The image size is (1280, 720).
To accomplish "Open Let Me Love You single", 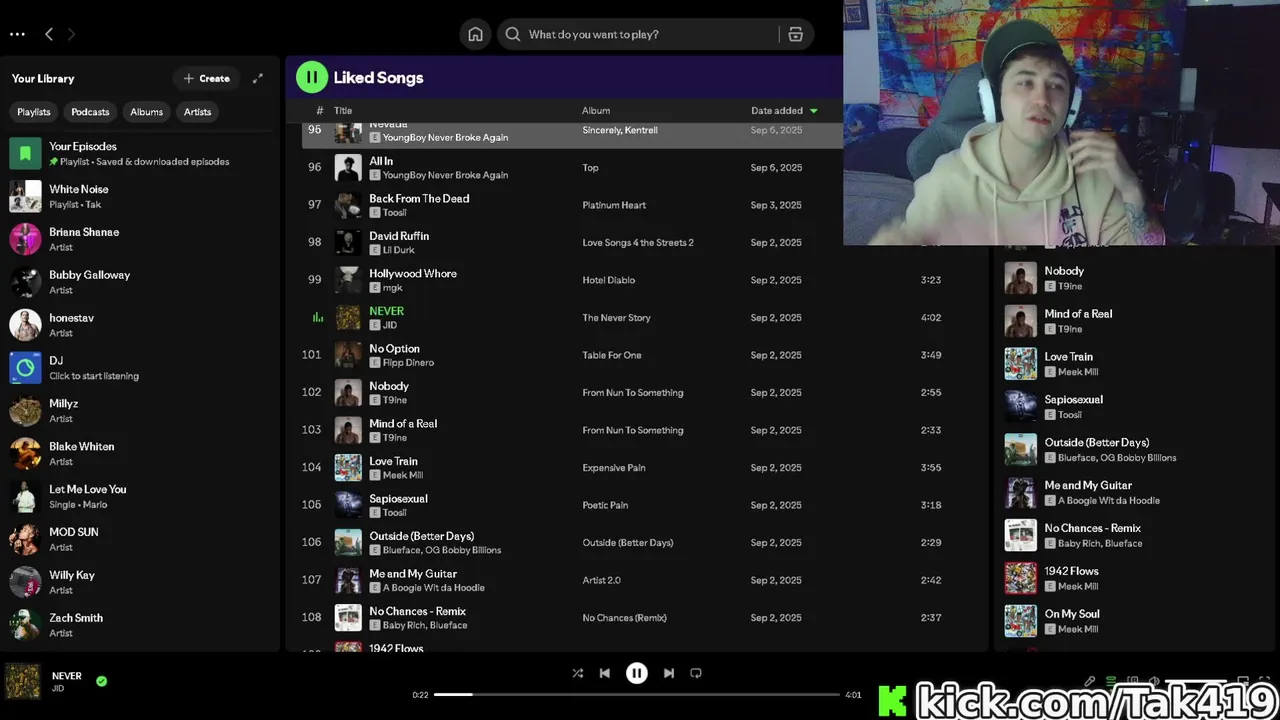I will (x=140, y=497).
